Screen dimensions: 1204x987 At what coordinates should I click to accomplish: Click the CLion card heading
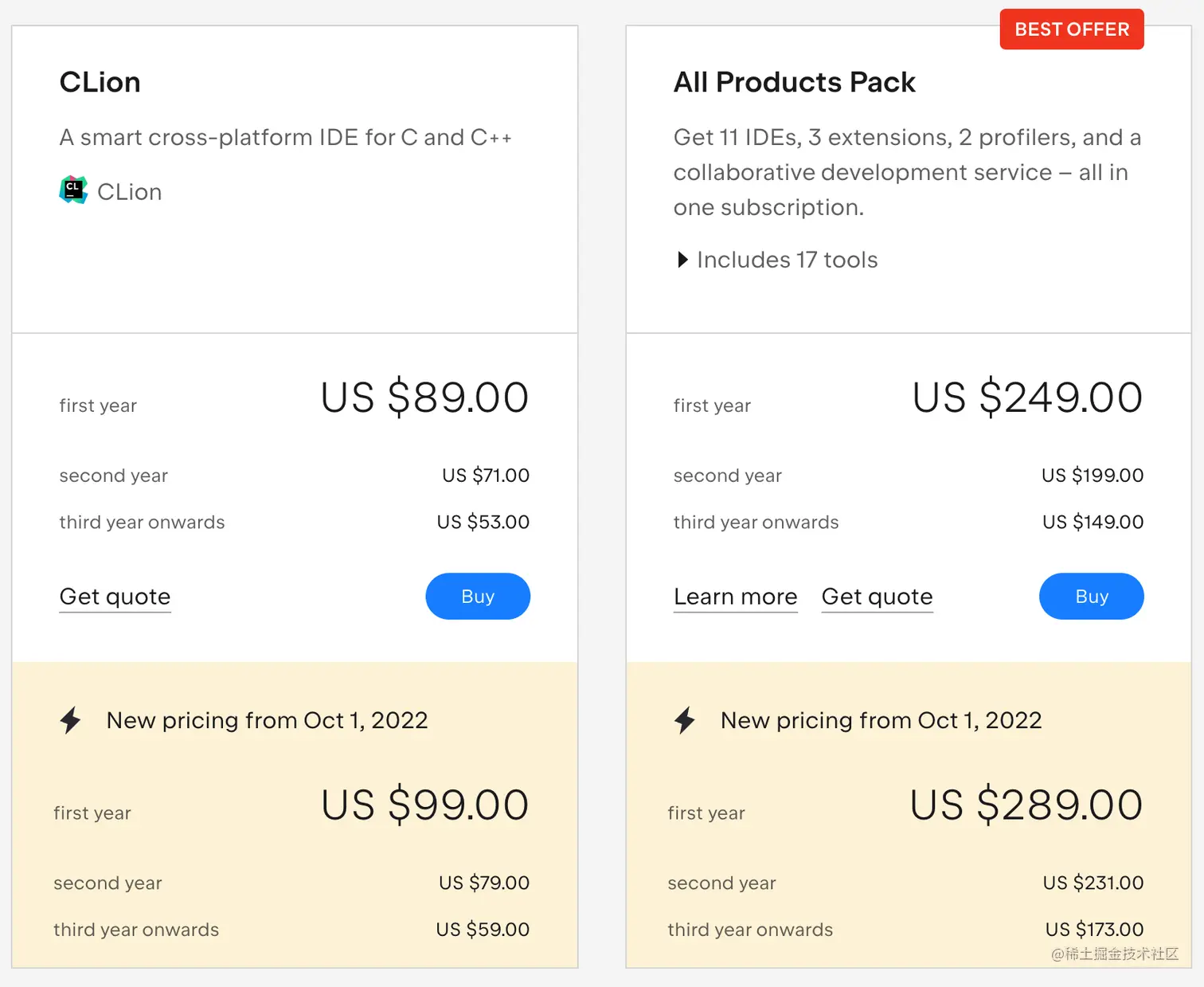[x=100, y=82]
